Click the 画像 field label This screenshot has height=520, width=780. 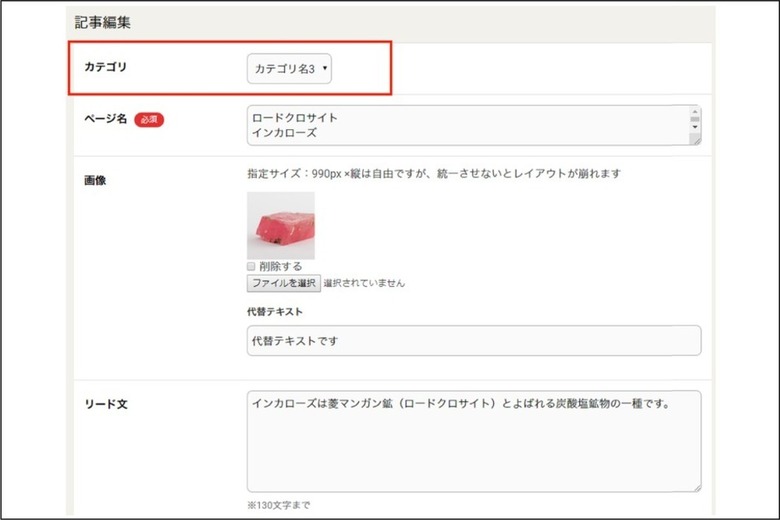pyautogui.click(x=95, y=180)
